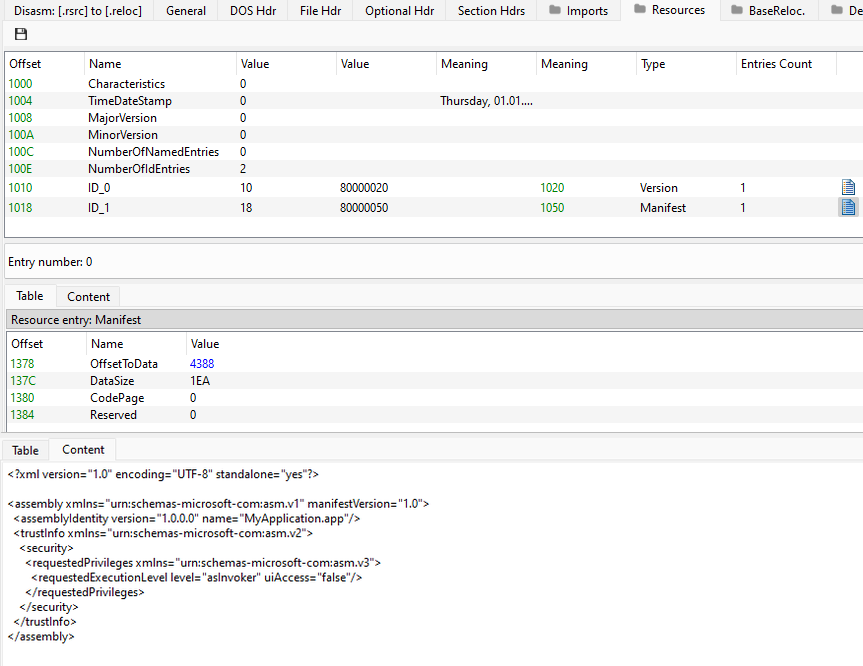The height and width of the screenshot is (666, 863).
Task: Switch to the Section Hdrs tab
Action: pos(491,10)
